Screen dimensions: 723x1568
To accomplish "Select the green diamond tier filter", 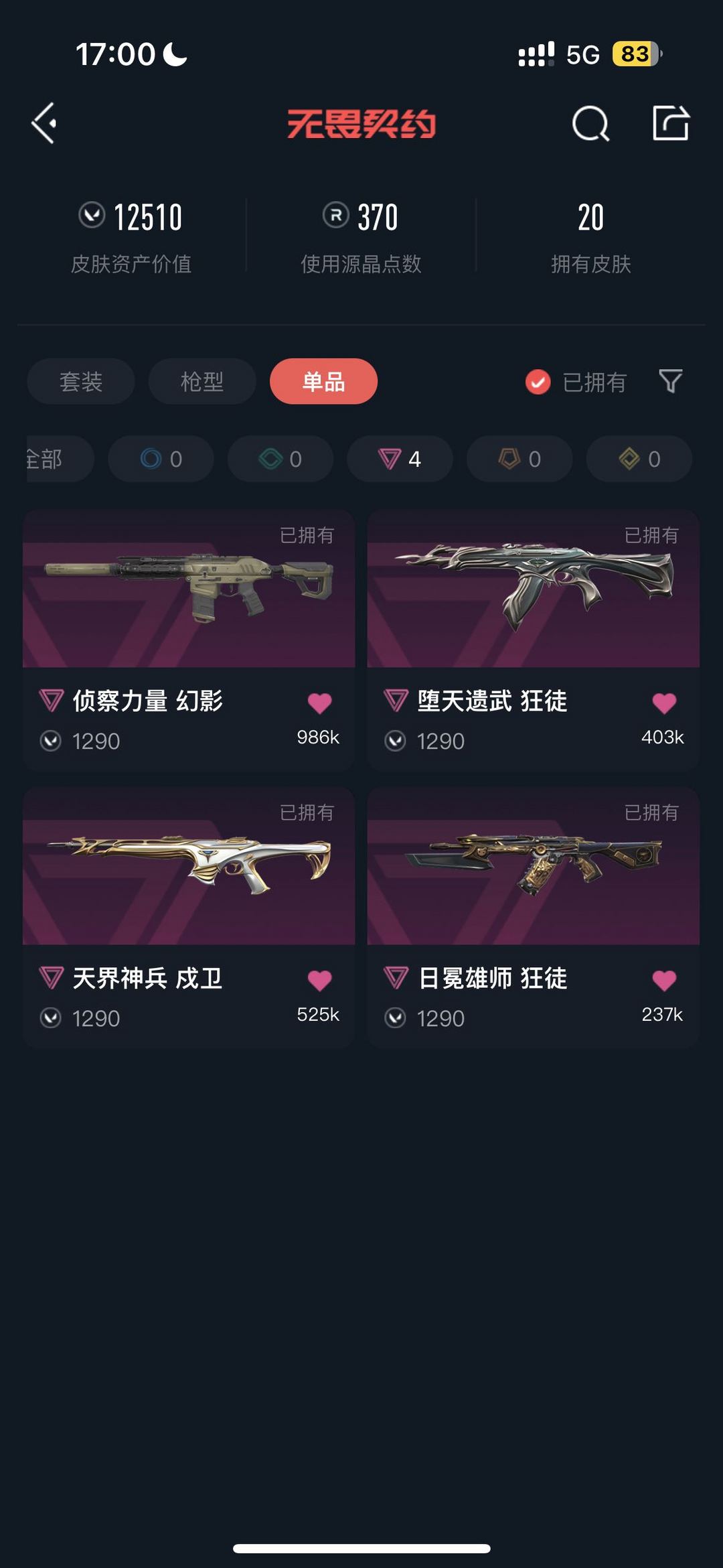I will click(x=280, y=459).
